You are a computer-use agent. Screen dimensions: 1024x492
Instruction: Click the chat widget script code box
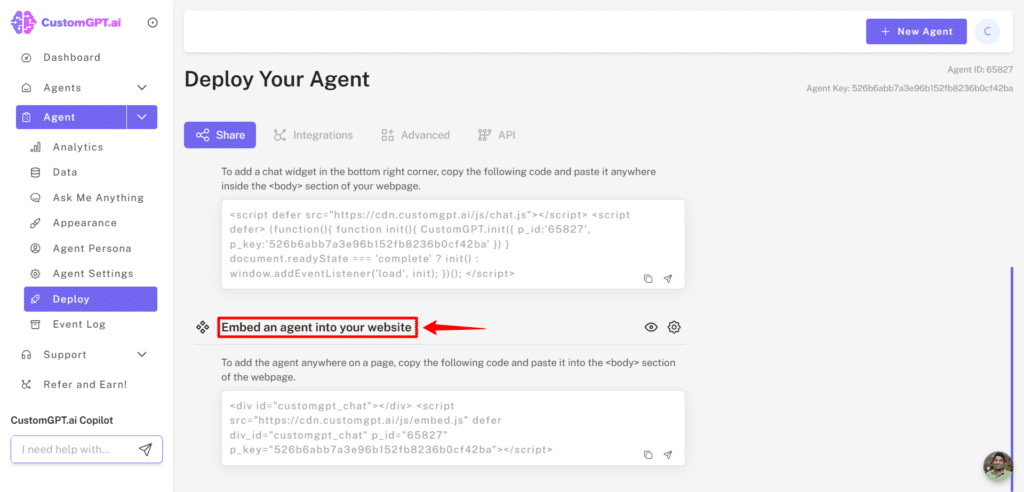tap(453, 244)
